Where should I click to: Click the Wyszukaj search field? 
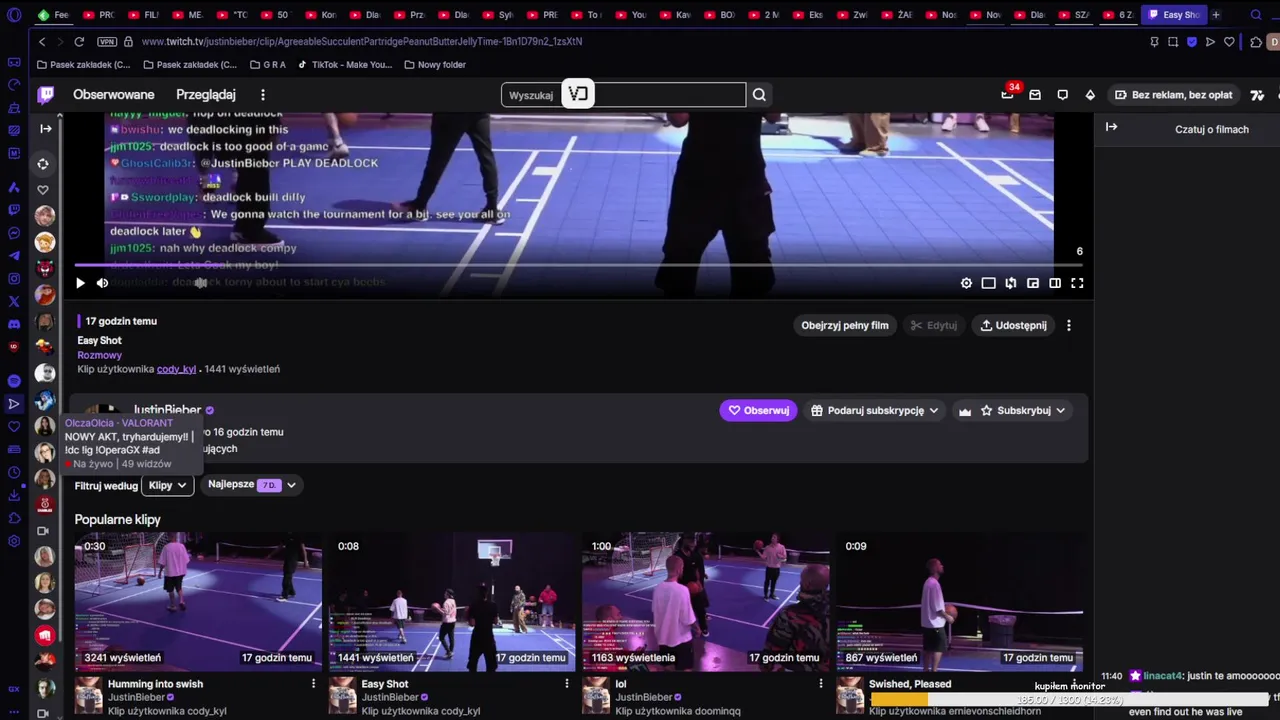point(623,95)
